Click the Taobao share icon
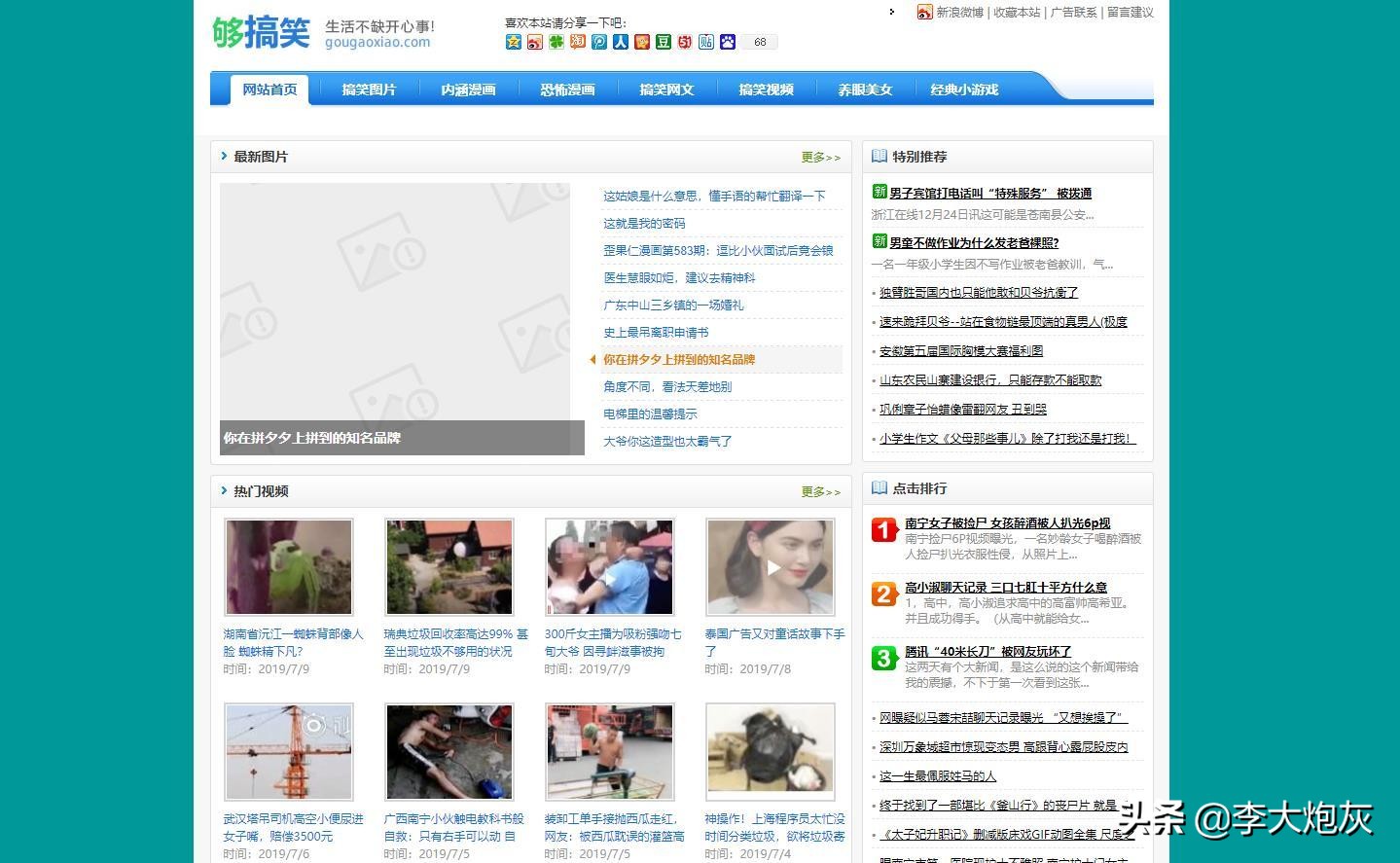The image size is (1400, 863). click(578, 42)
